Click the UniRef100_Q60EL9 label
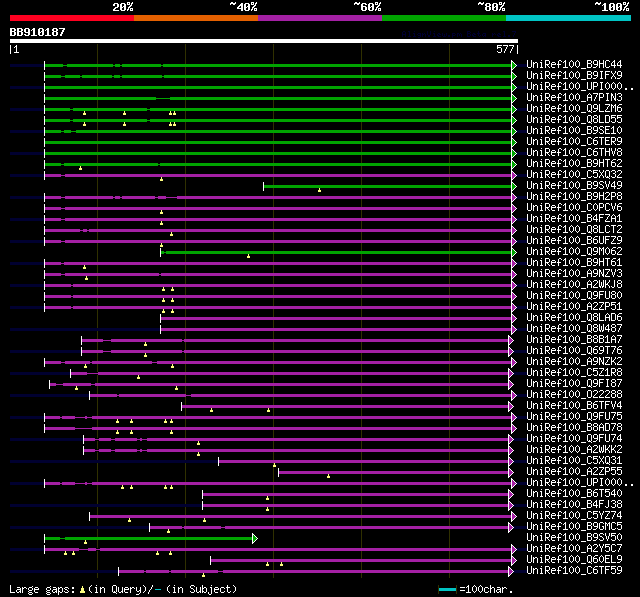Viewport: 640px width, 597px height. [574, 560]
